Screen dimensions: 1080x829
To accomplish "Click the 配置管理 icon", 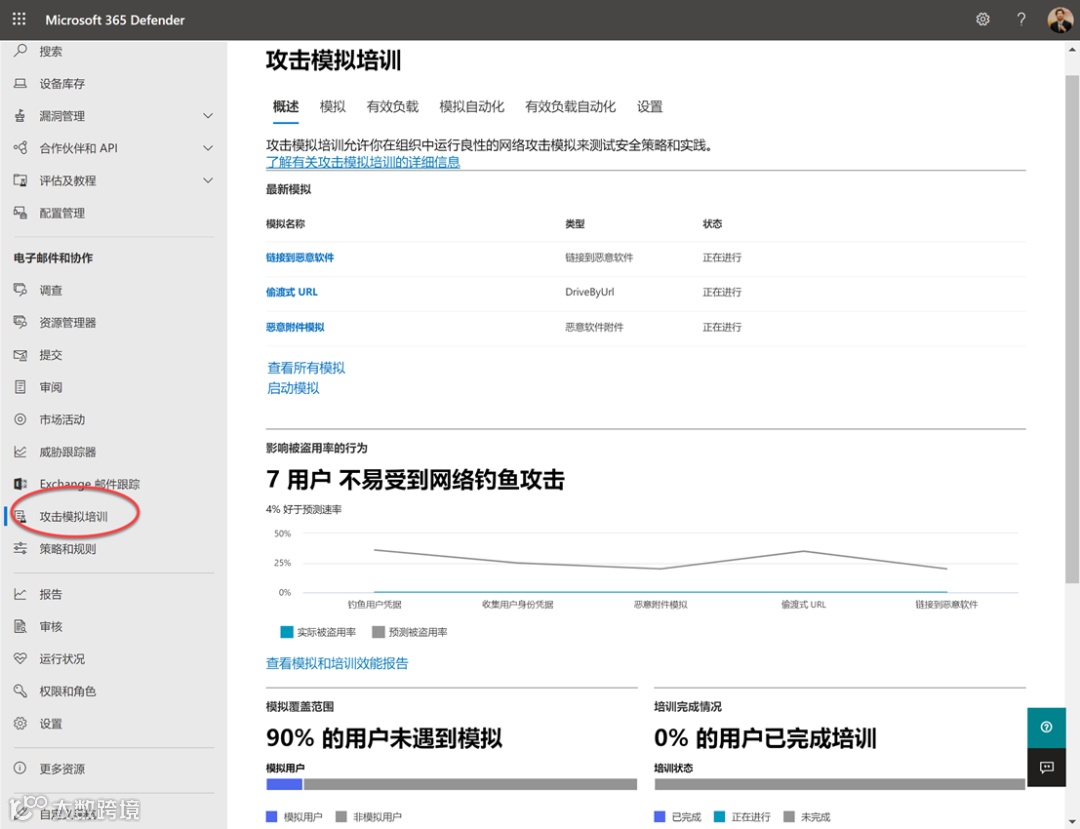I will (x=21, y=213).
